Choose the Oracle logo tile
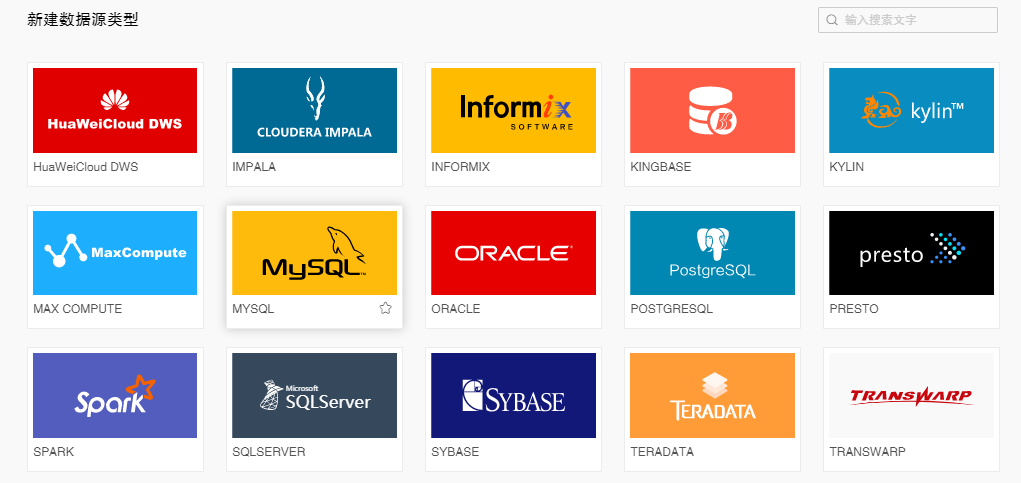This screenshot has height=483, width=1021. 513,253
